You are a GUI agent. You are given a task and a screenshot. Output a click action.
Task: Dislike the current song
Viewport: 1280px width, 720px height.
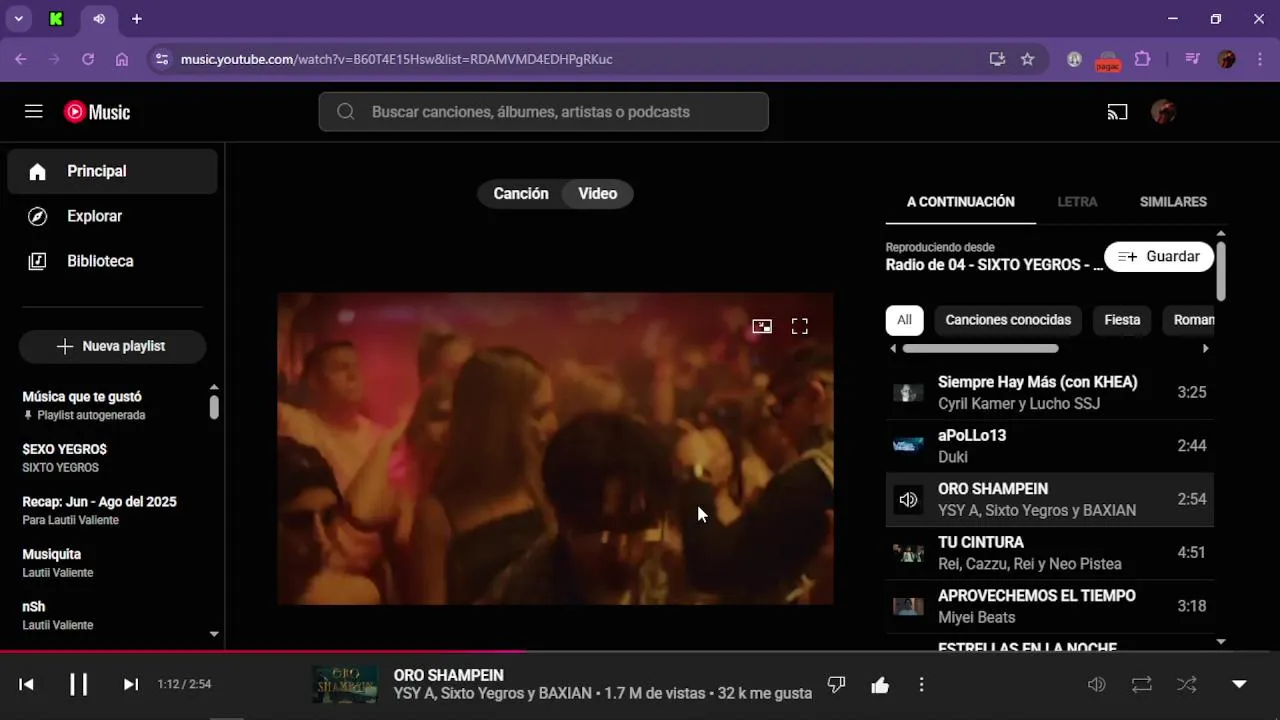click(837, 685)
